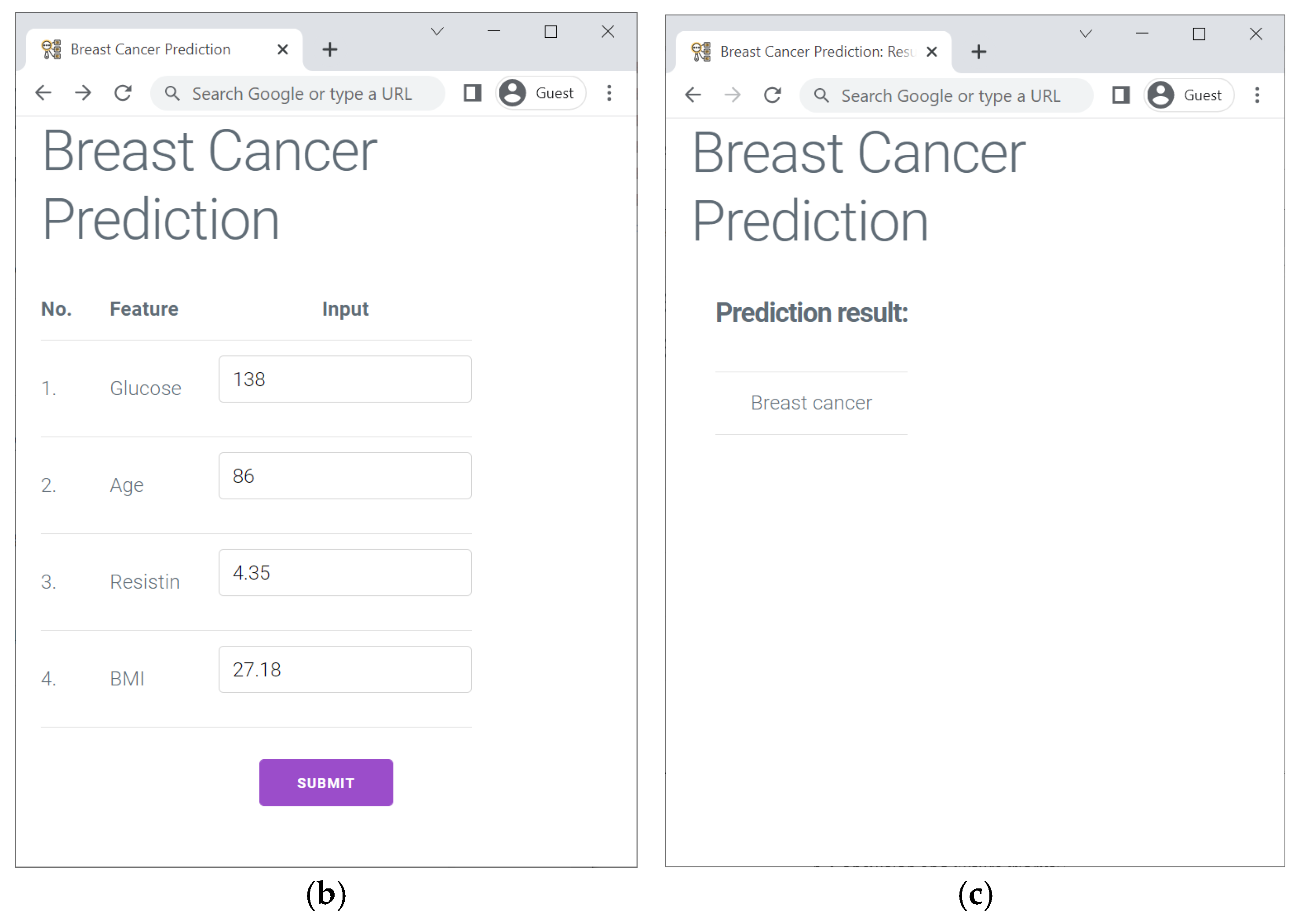The height and width of the screenshot is (924, 1302).
Task: Click the Glucose input field
Action: pos(345,379)
